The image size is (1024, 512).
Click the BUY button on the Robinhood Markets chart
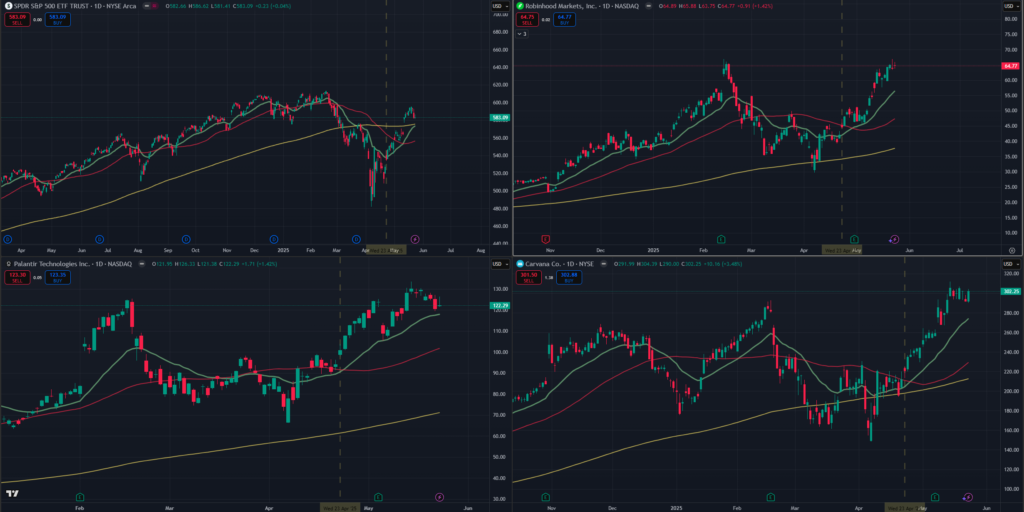[564, 18]
